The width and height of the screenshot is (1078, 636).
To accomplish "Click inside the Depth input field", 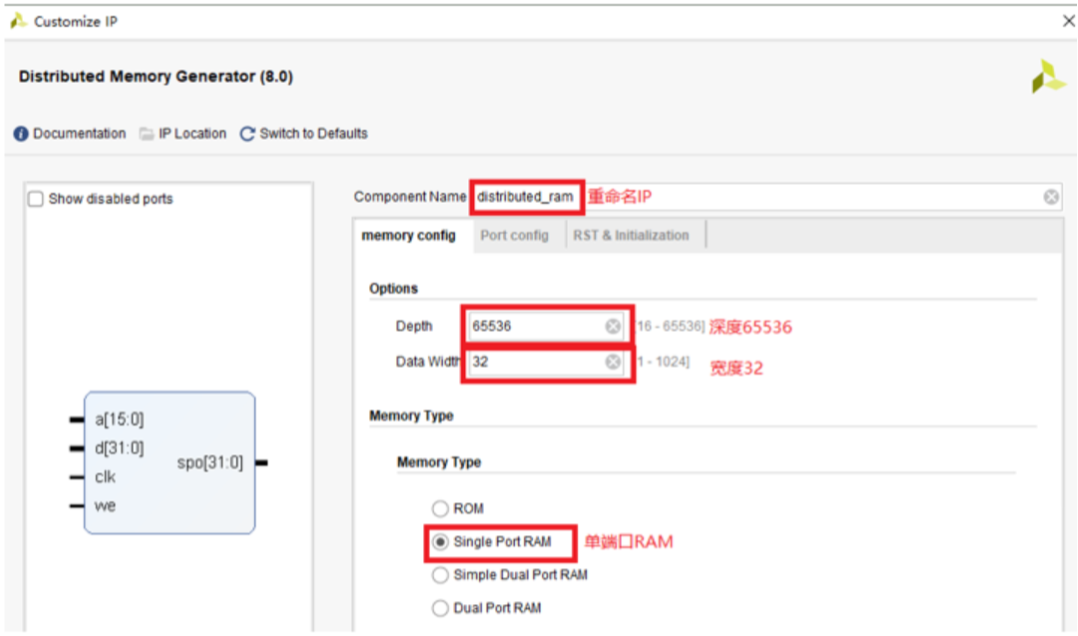I will [x=535, y=327].
